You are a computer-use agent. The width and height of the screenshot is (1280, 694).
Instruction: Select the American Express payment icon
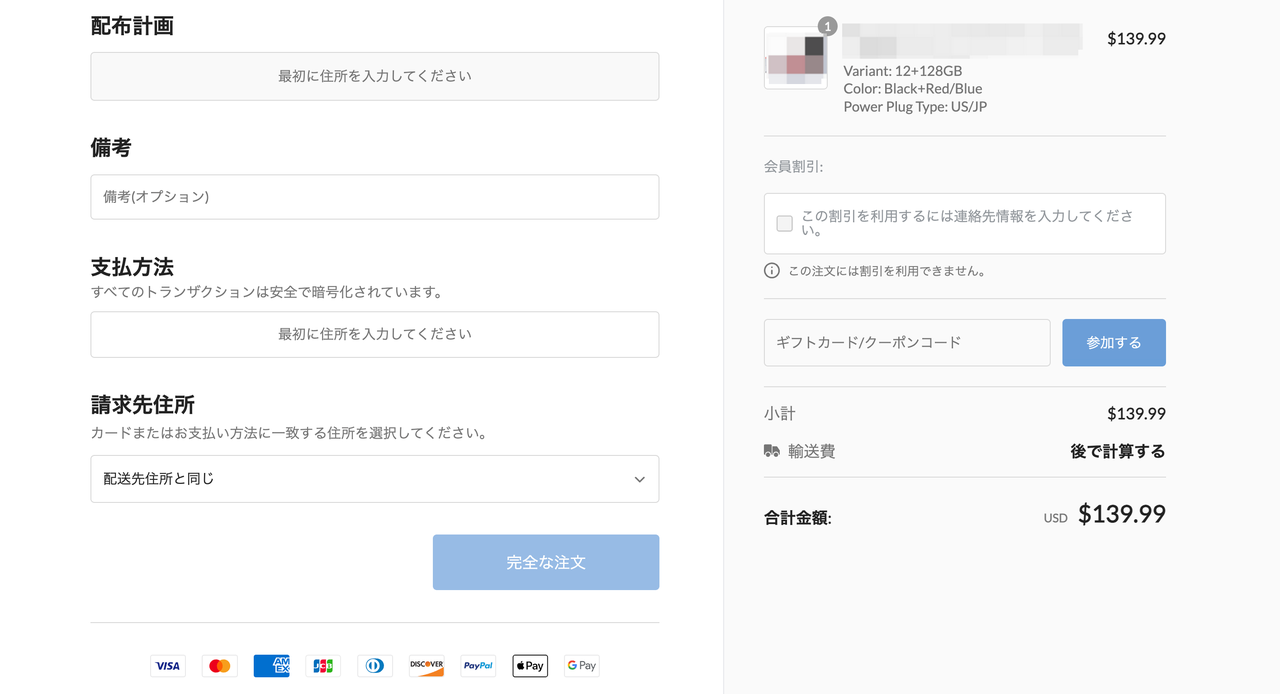click(x=271, y=665)
